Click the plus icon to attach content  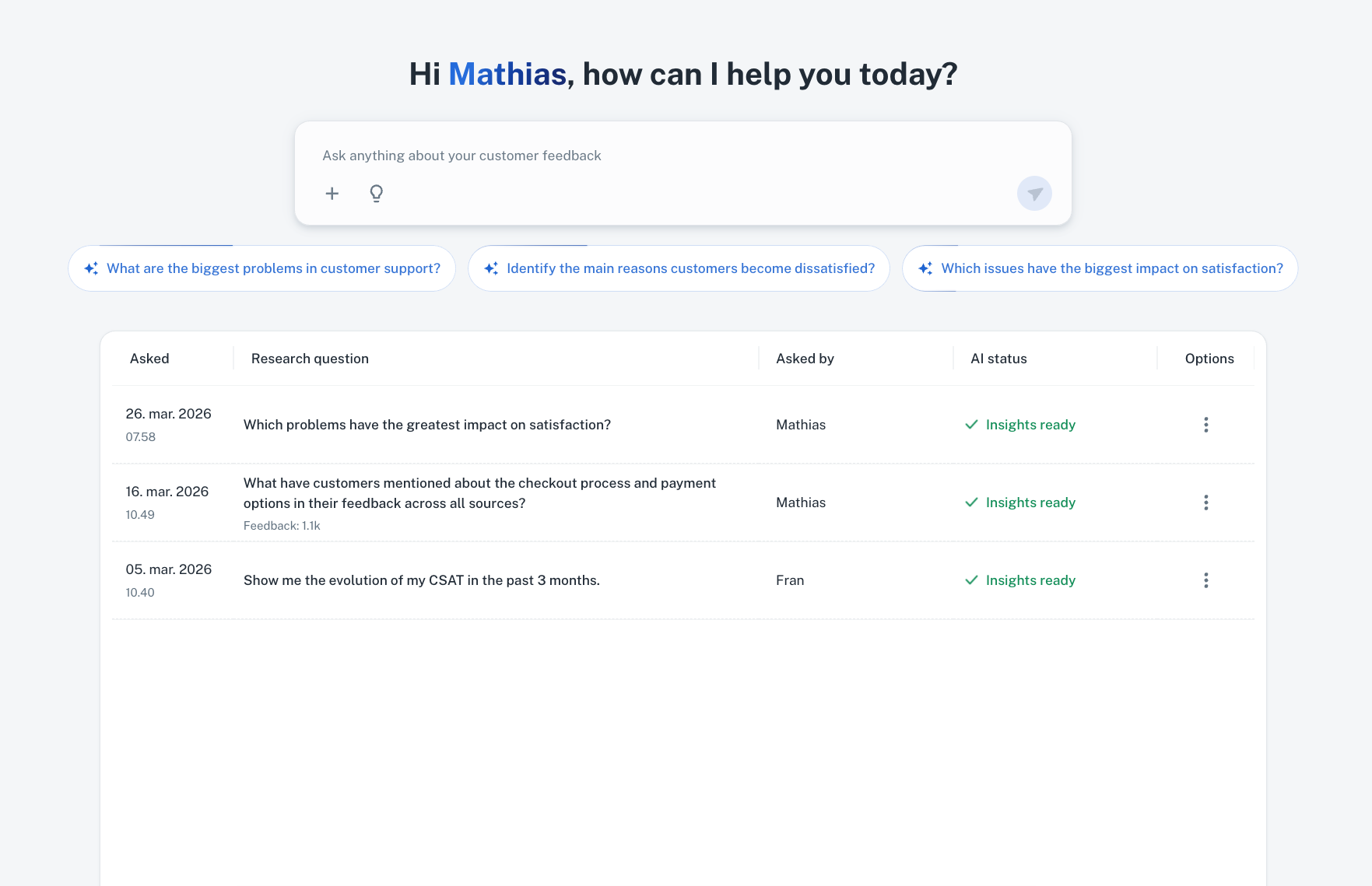332,193
